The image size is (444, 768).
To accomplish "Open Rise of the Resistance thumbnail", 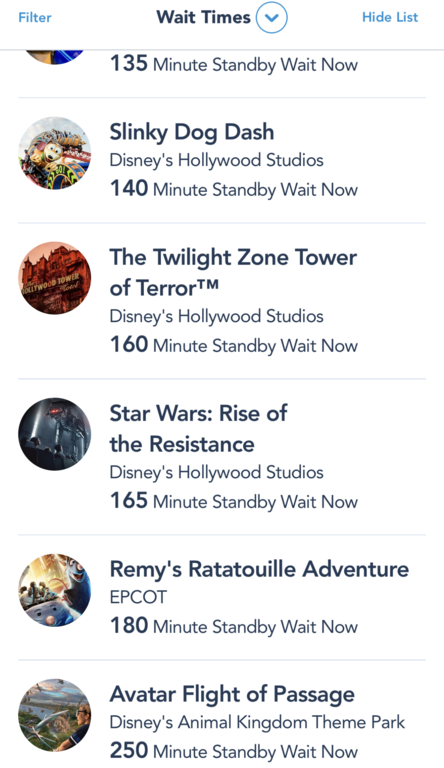I will coord(55,434).
